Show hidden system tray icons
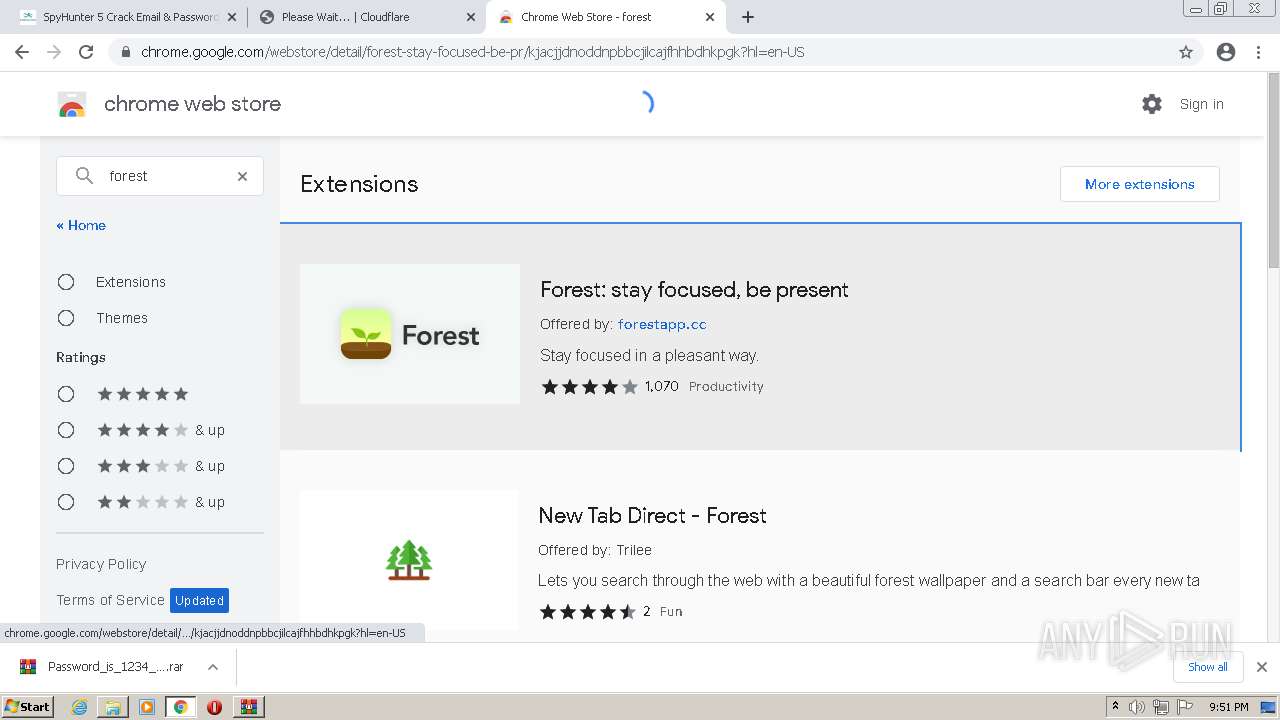Screen dimensions: 1280x720 pos(1115,706)
